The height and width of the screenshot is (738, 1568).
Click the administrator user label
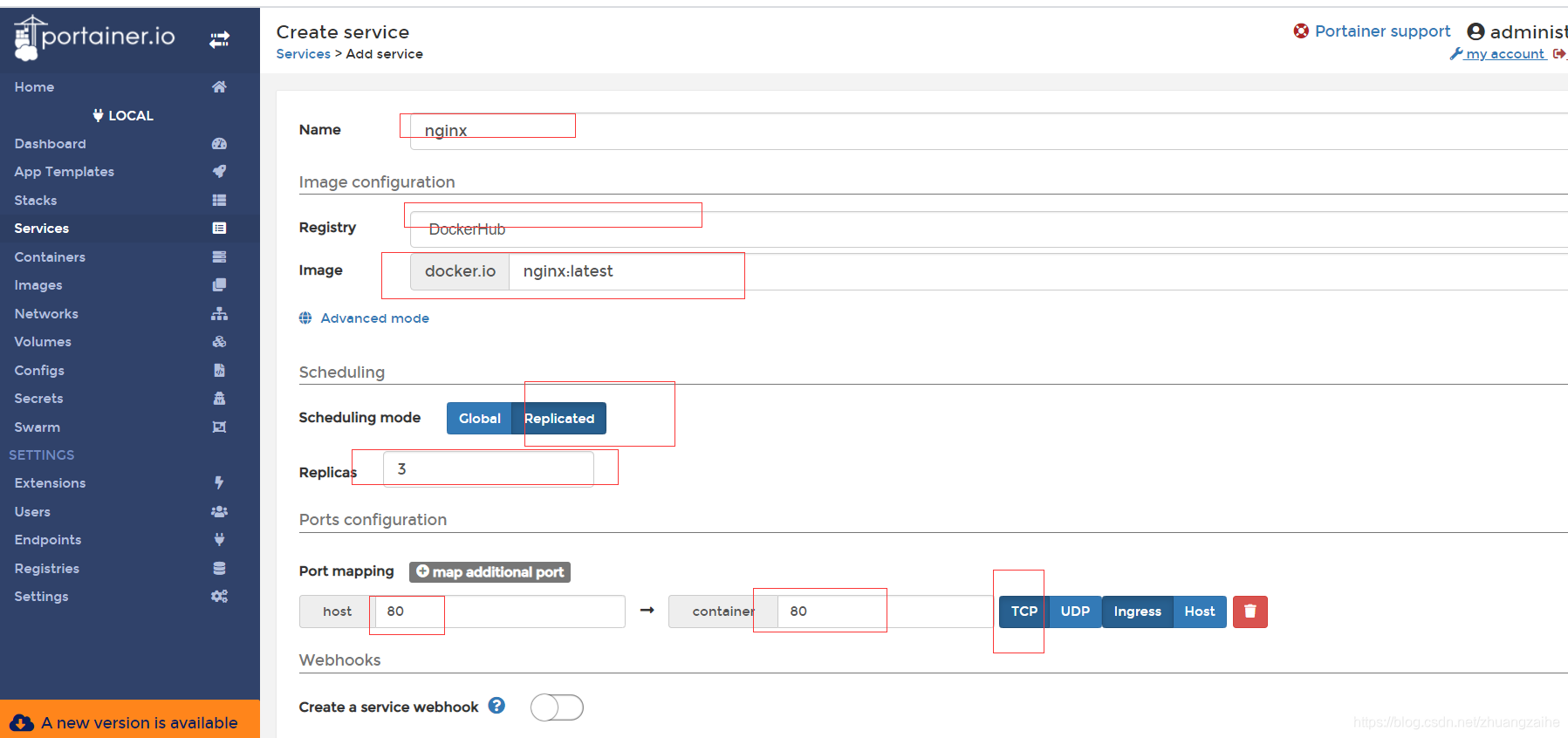click(x=1529, y=32)
